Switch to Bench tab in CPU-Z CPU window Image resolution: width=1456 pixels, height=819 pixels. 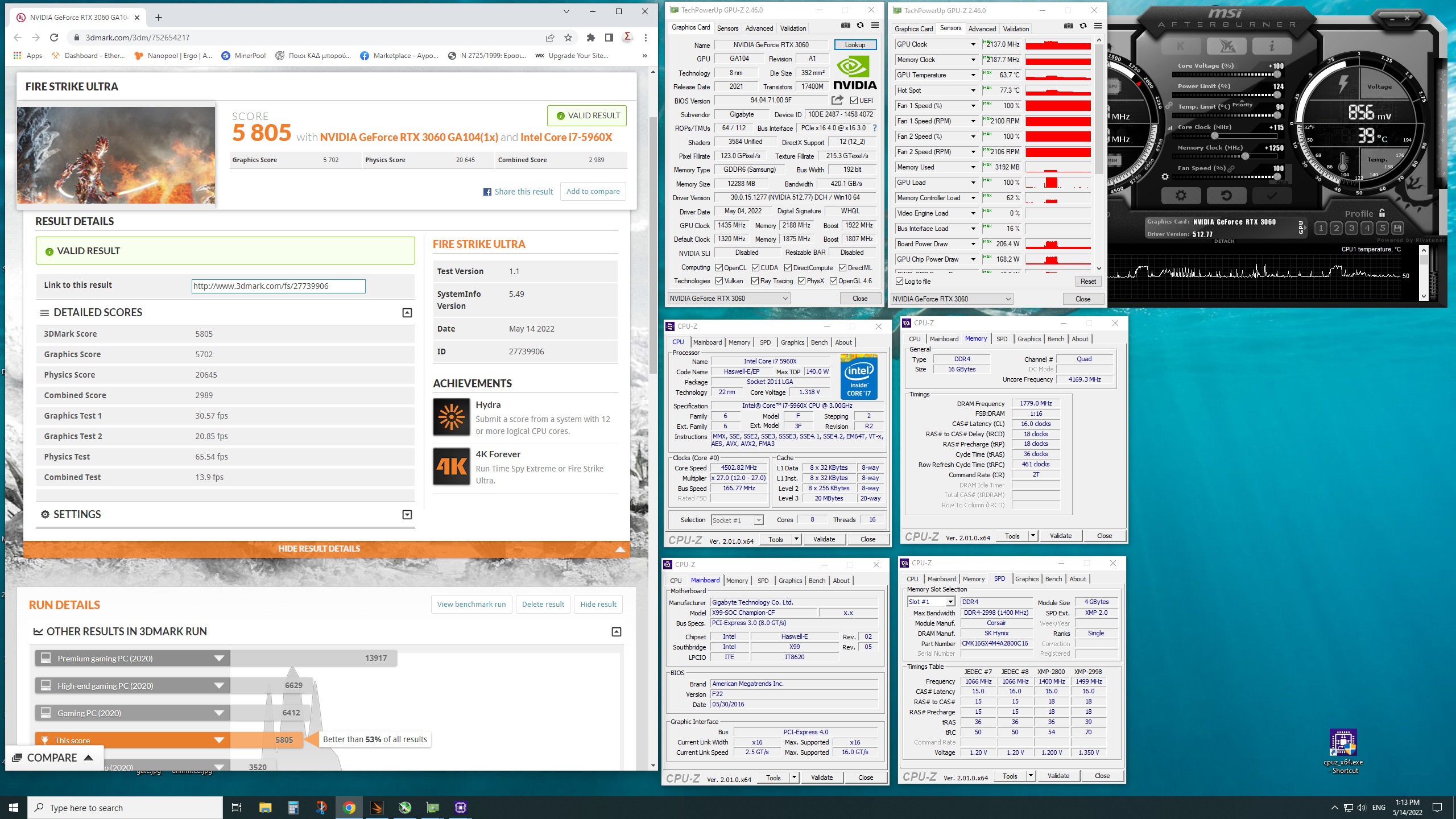tap(819, 342)
